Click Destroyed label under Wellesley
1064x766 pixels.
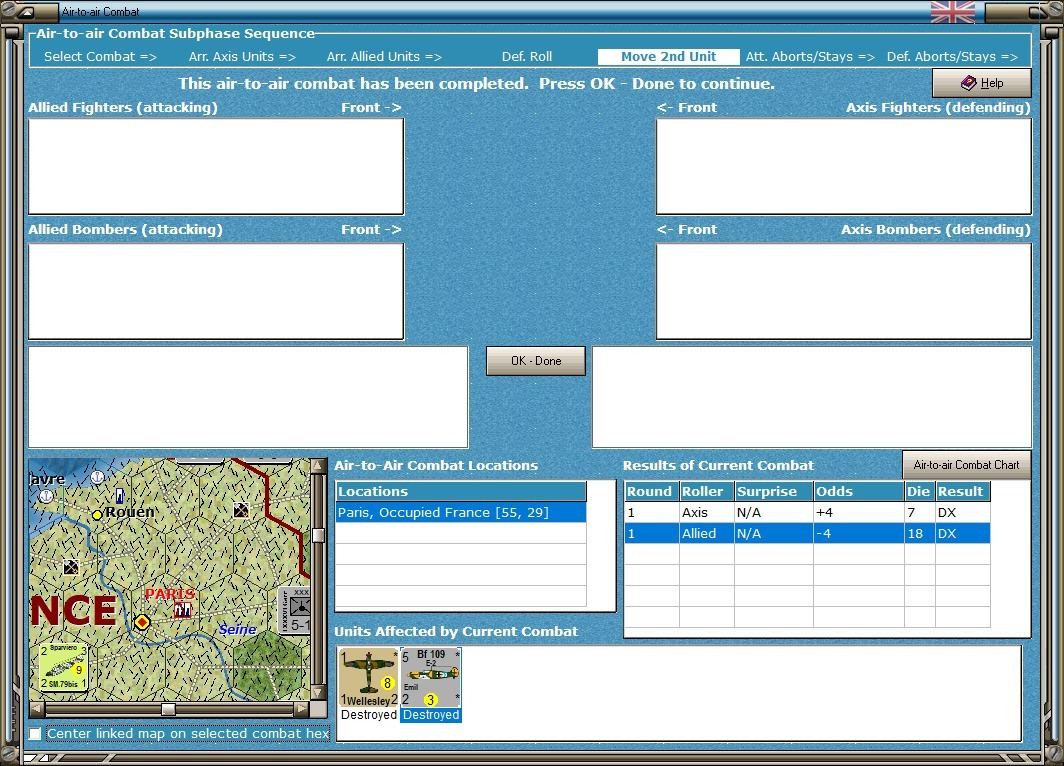368,714
